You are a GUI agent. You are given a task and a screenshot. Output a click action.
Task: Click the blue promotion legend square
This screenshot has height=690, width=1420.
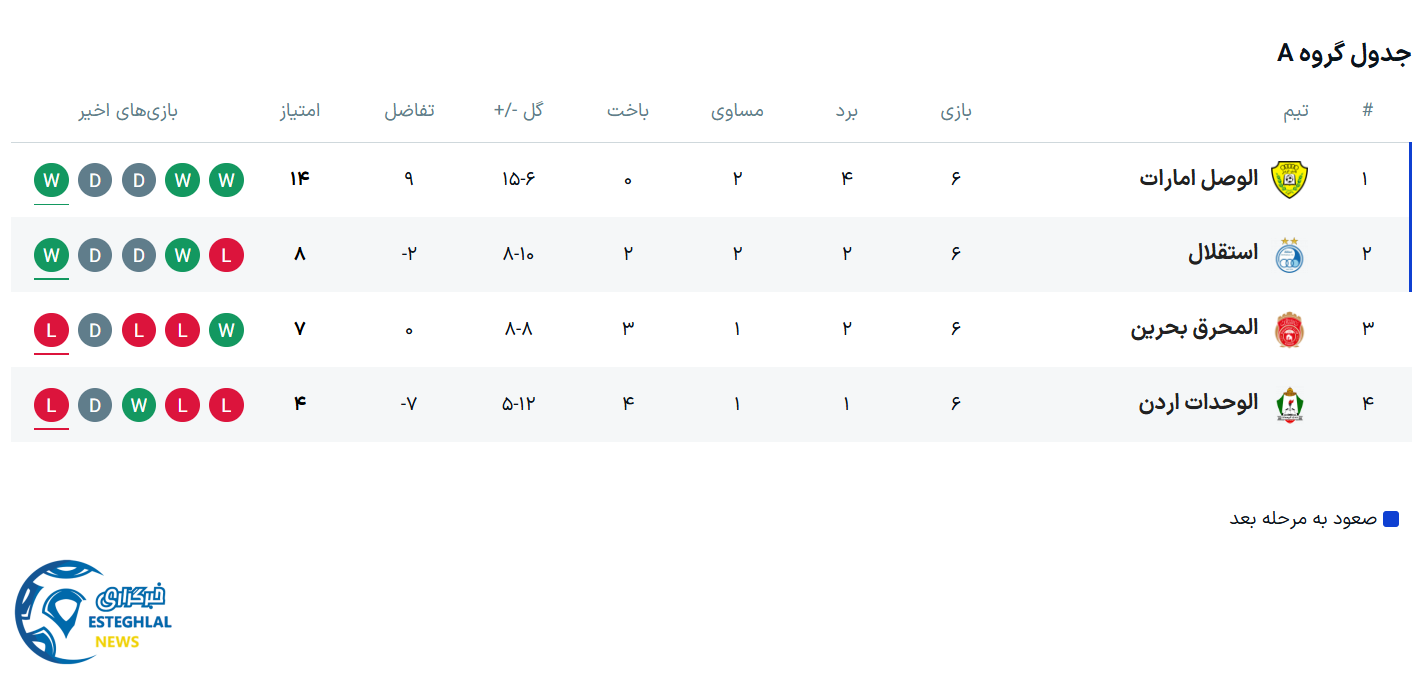(x=1390, y=519)
